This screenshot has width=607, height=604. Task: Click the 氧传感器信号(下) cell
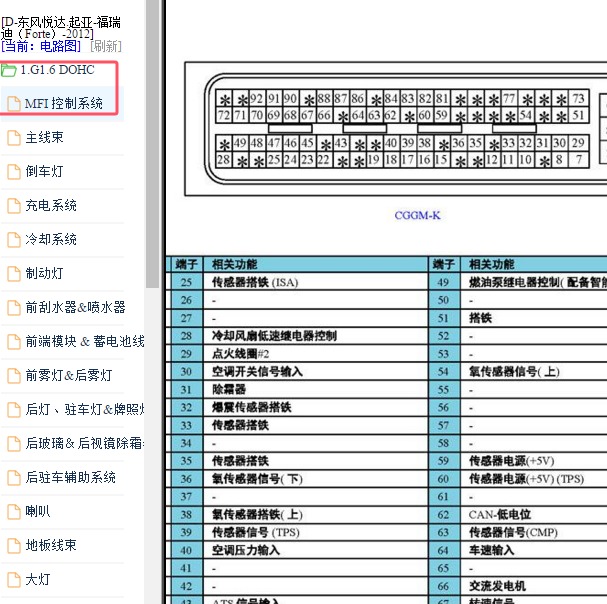point(315,479)
